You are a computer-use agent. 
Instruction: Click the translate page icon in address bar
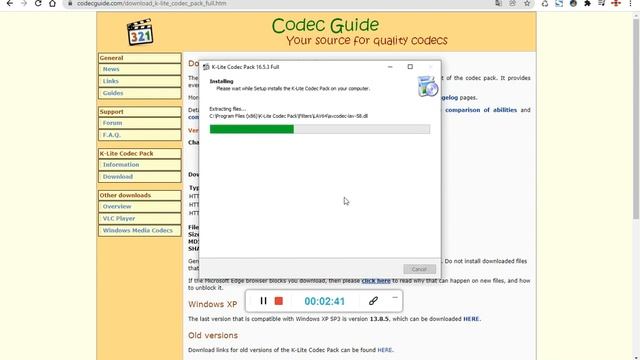(x=498, y=3)
